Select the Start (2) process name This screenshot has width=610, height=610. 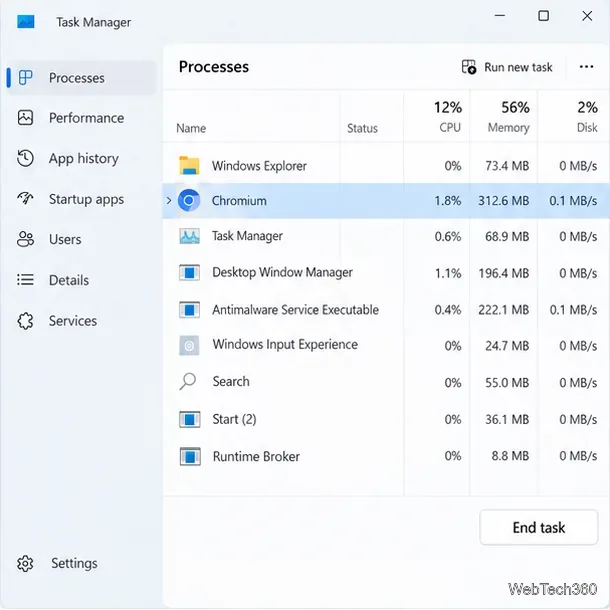click(x=234, y=419)
